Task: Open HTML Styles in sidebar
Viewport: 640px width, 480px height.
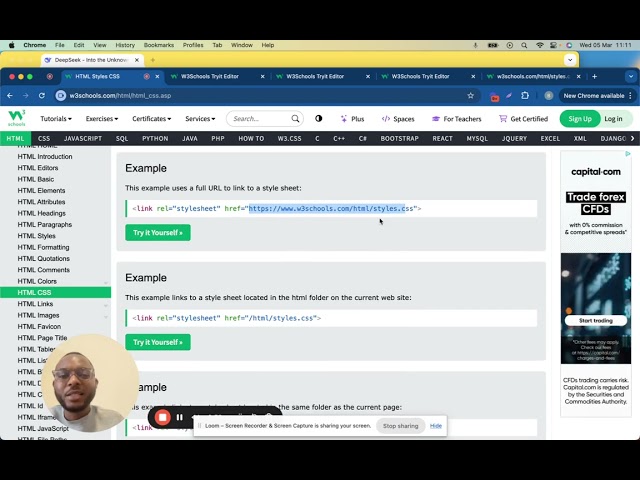Action: click(36, 236)
